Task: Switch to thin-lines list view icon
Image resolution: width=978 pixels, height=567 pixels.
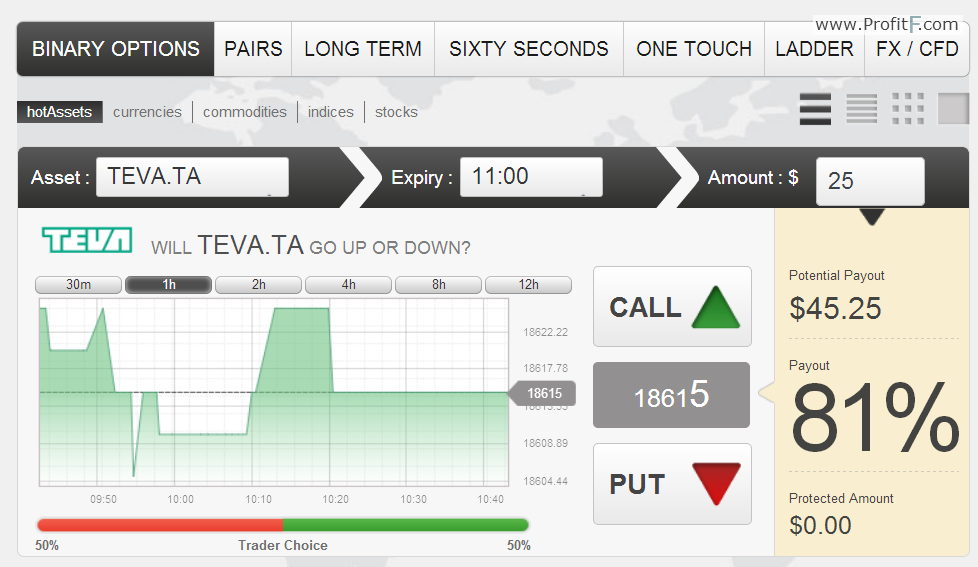Action: click(x=861, y=109)
